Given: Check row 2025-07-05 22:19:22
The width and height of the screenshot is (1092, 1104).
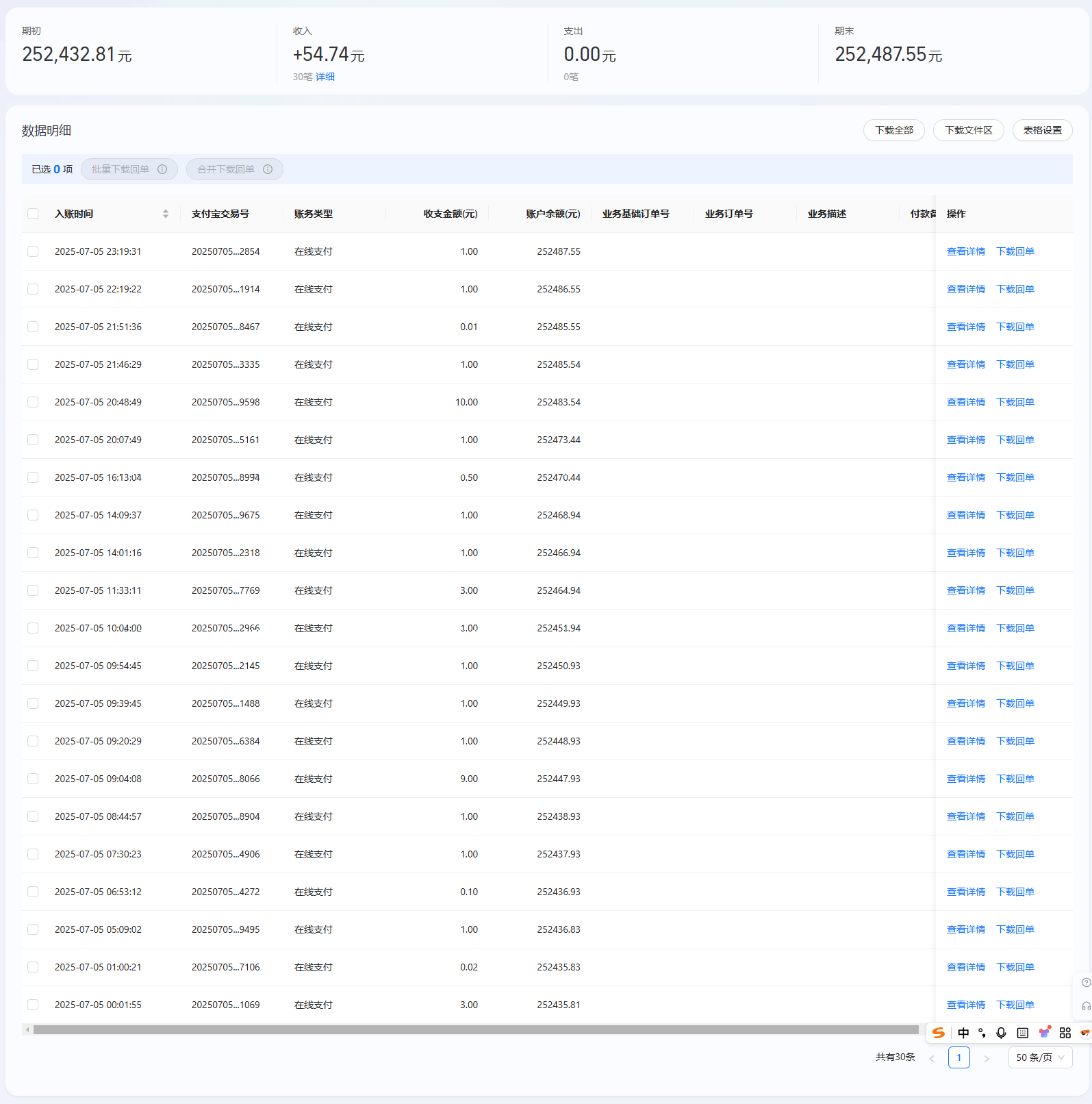Looking at the screenshot, I should pyautogui.click(x=33, y=289).
